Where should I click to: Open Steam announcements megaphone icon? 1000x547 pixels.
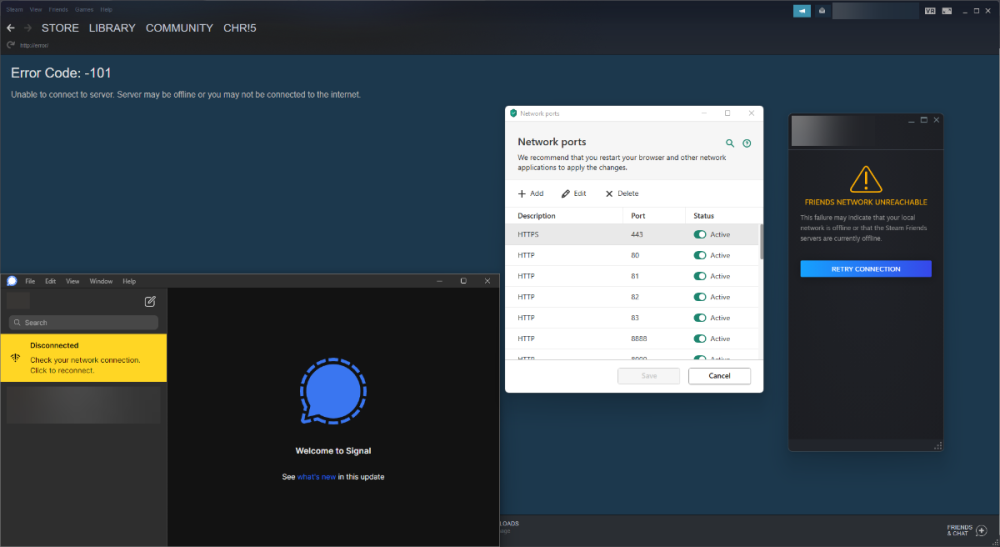tap(802, 10)
